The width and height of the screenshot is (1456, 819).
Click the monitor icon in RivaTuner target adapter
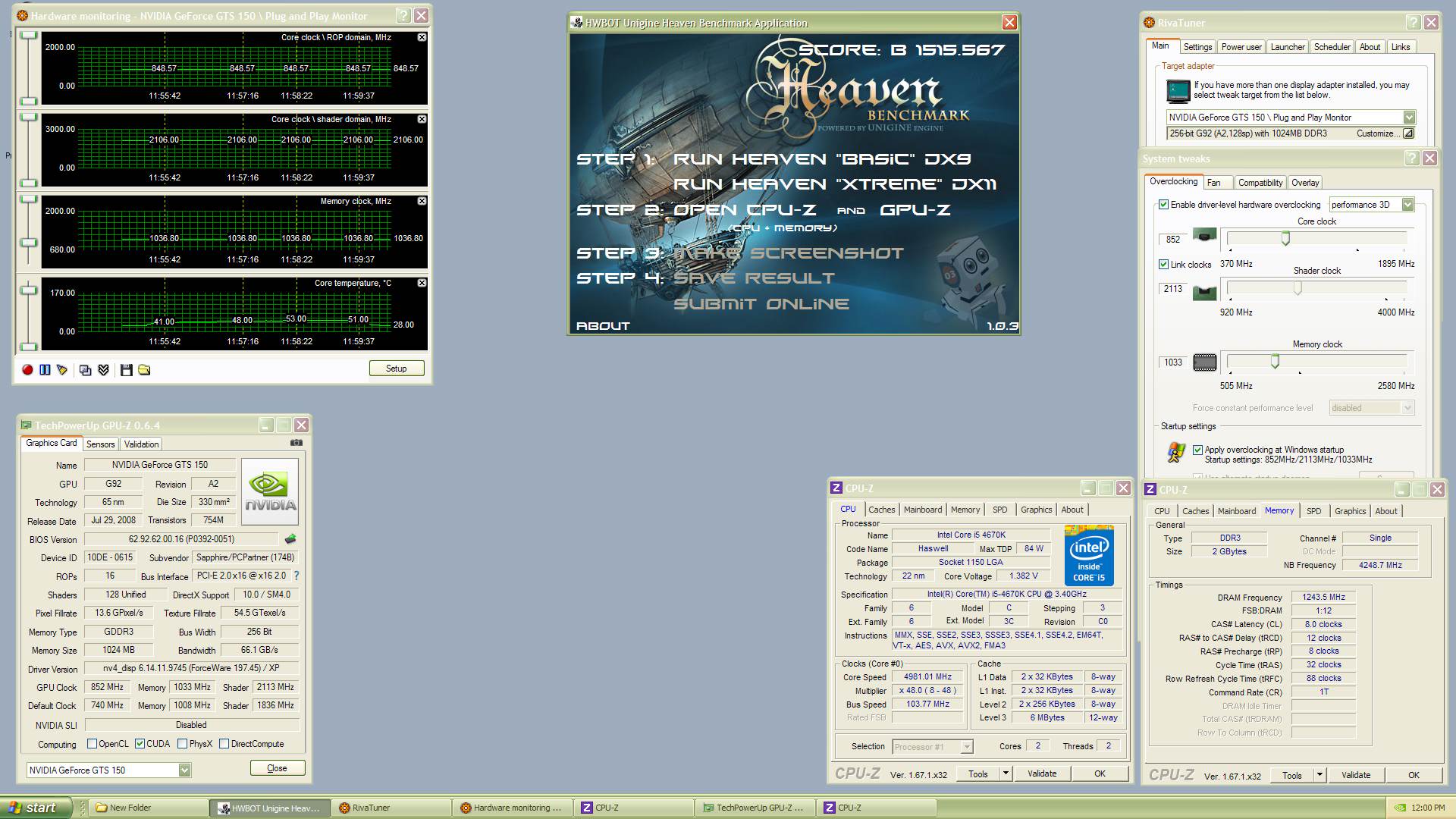pyautogui.click(x=1178, y=91)
